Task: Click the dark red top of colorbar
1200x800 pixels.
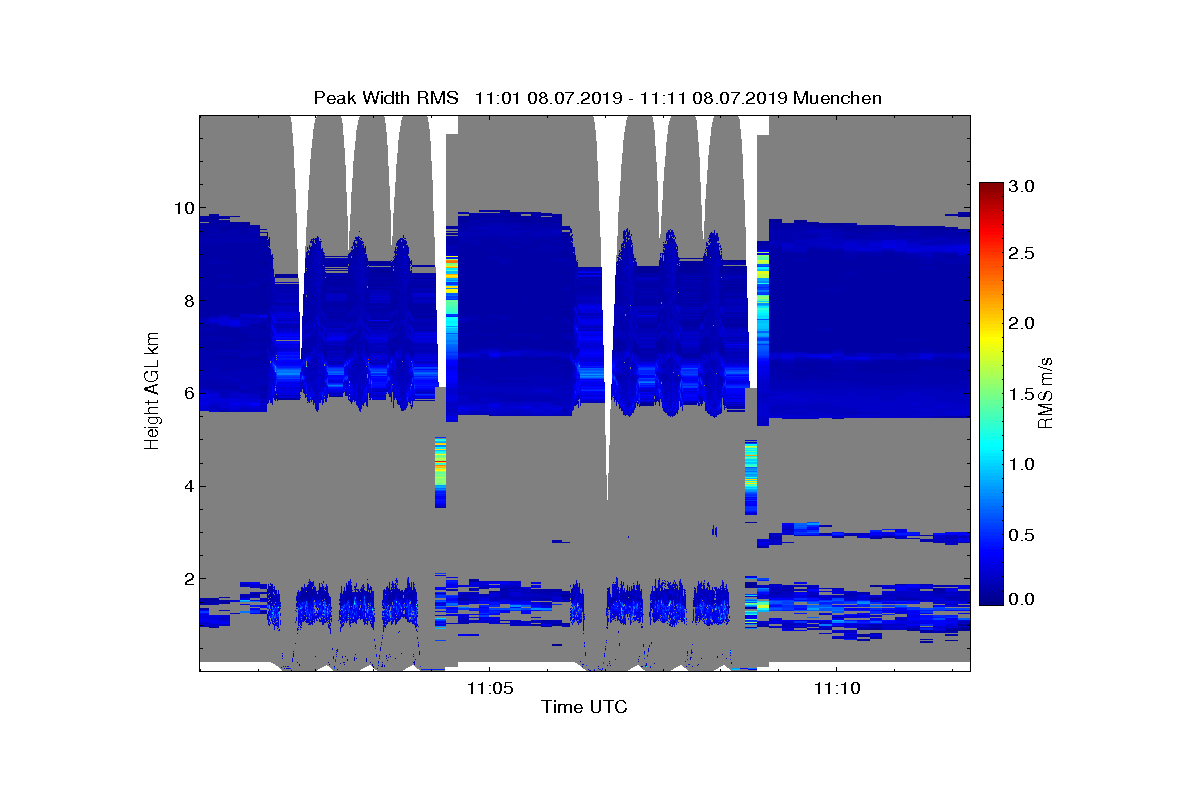Action: pos(991,190)
